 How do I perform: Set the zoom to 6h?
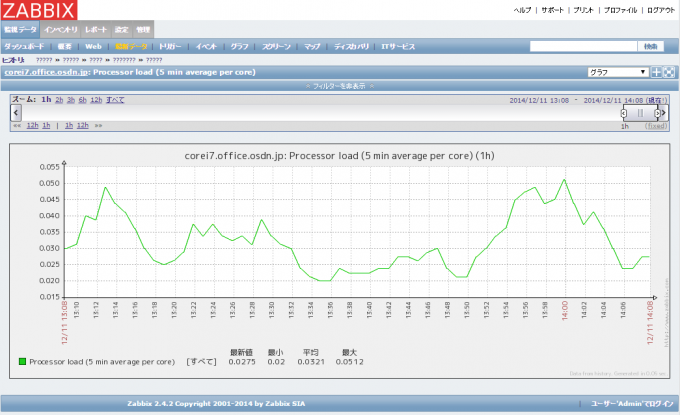pos(82,101)
